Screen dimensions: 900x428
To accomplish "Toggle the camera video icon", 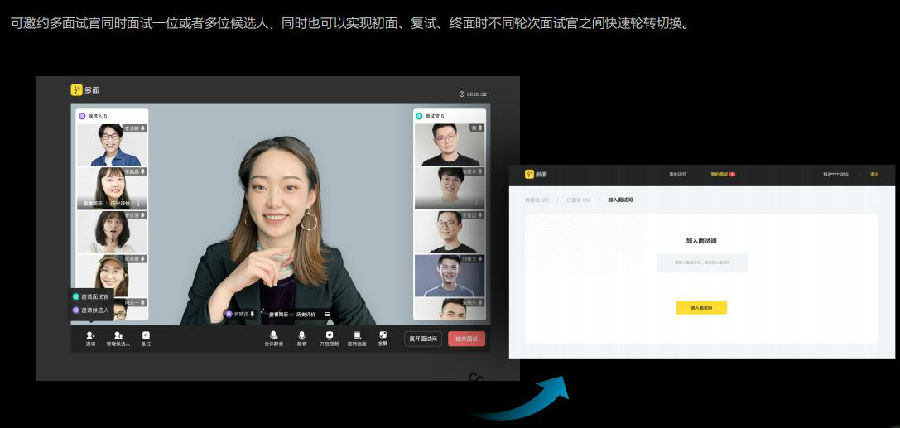I will (x=329, y=337).
